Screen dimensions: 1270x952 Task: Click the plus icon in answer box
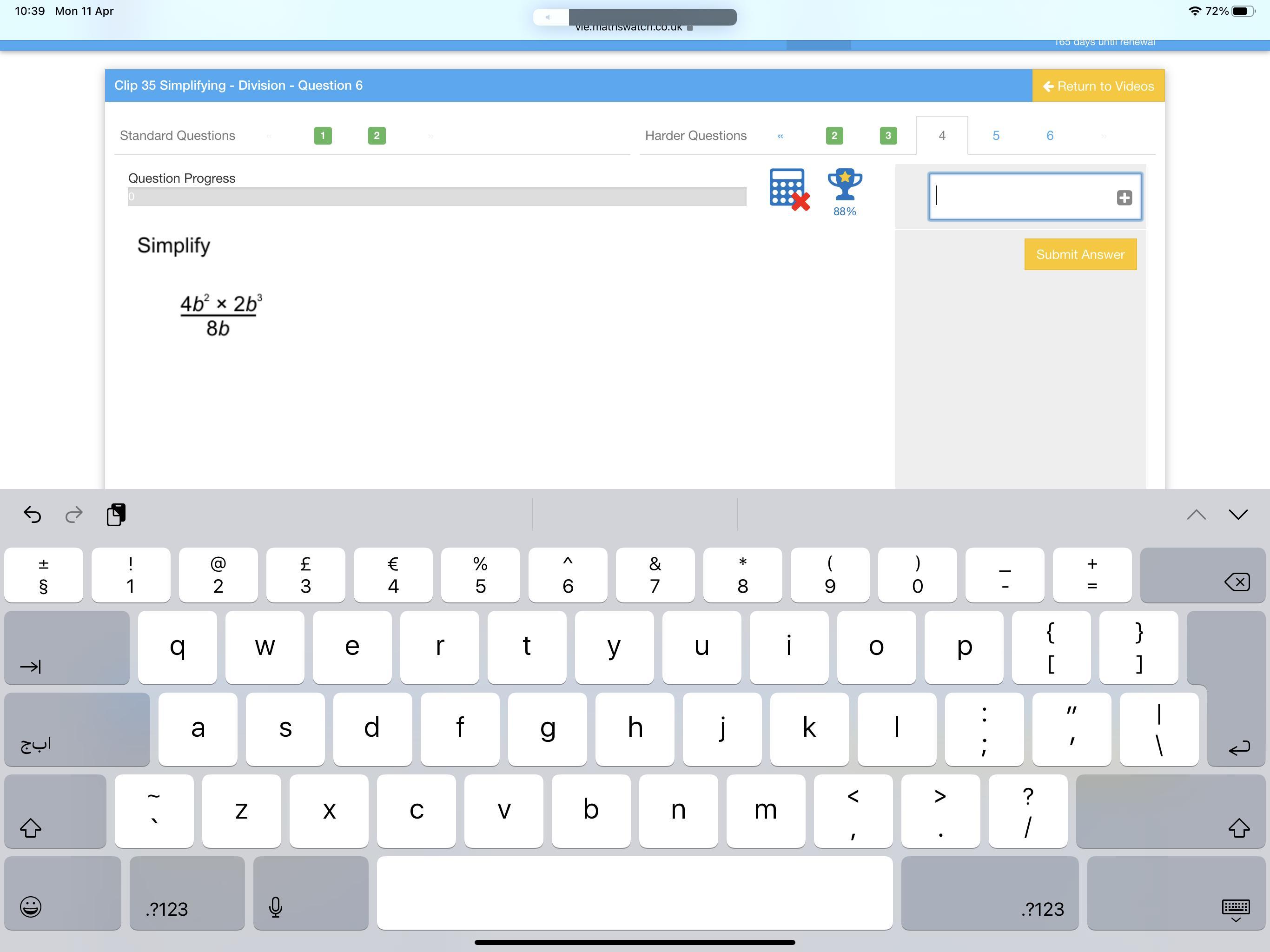tap(1124, 198)
